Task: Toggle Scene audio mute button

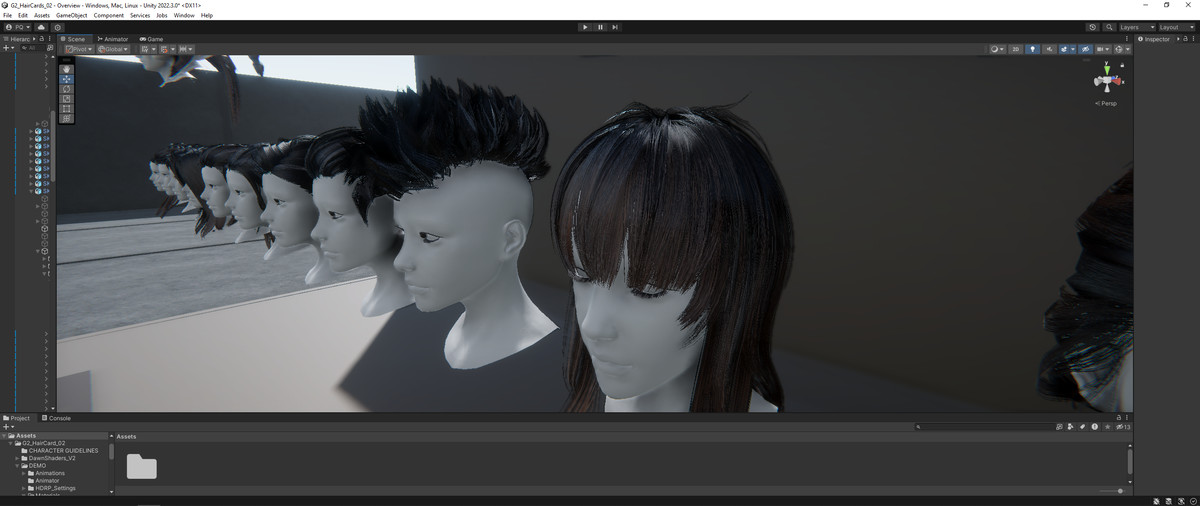Action: coord(1049,49)
